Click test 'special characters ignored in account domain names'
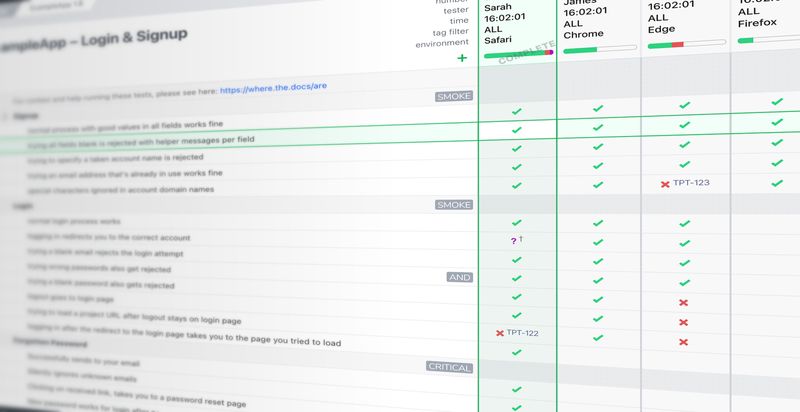 point(120,190)
